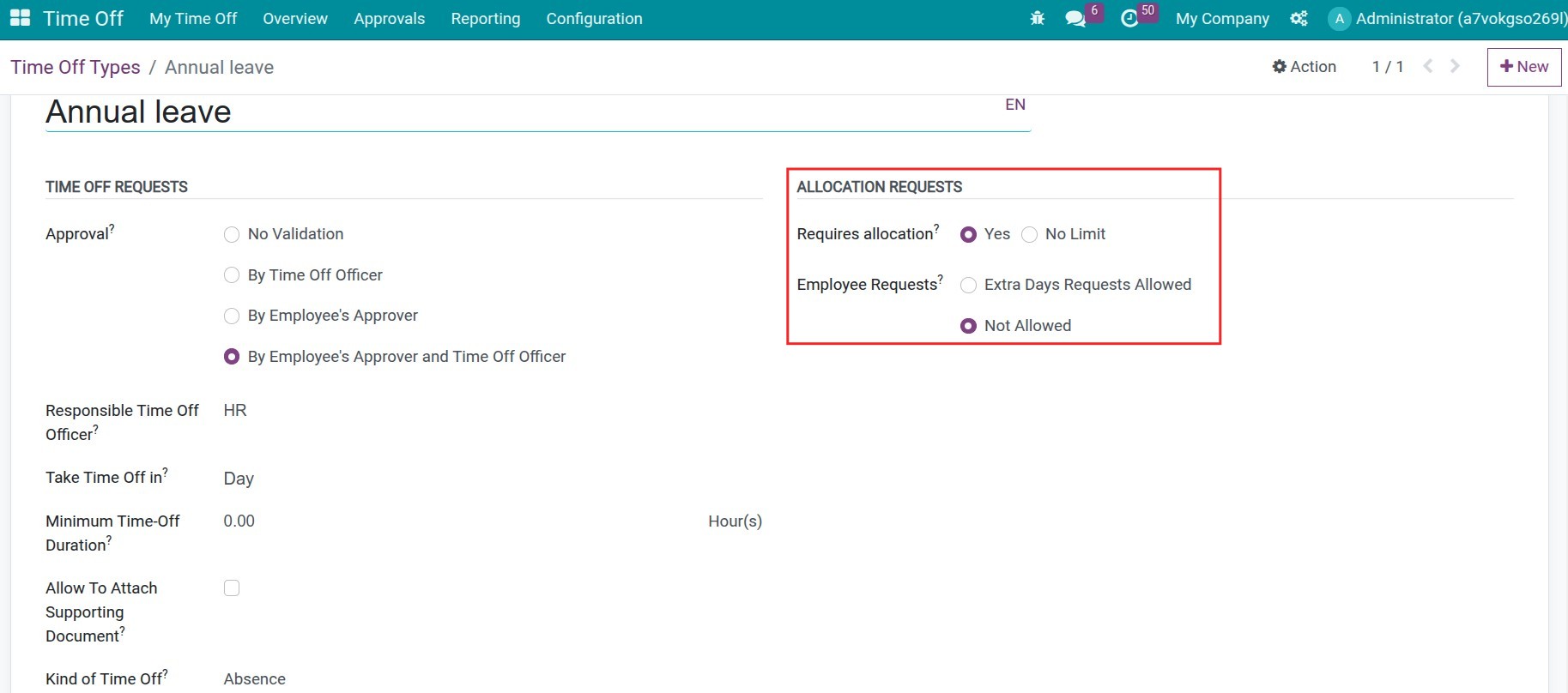The image size is (1568, 693).
Task: Click the developer tools gears icon
Action: coord(1299,18)
